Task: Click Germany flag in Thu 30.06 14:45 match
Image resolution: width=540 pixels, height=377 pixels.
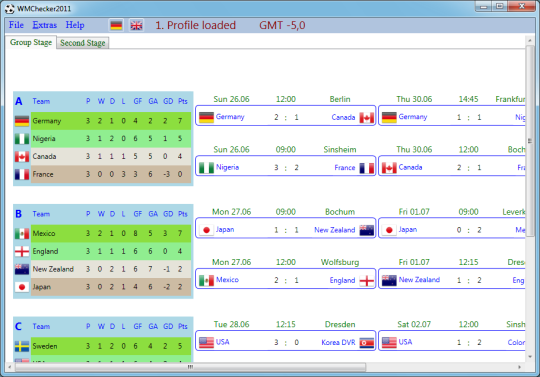Action: (x=389, y=117)
